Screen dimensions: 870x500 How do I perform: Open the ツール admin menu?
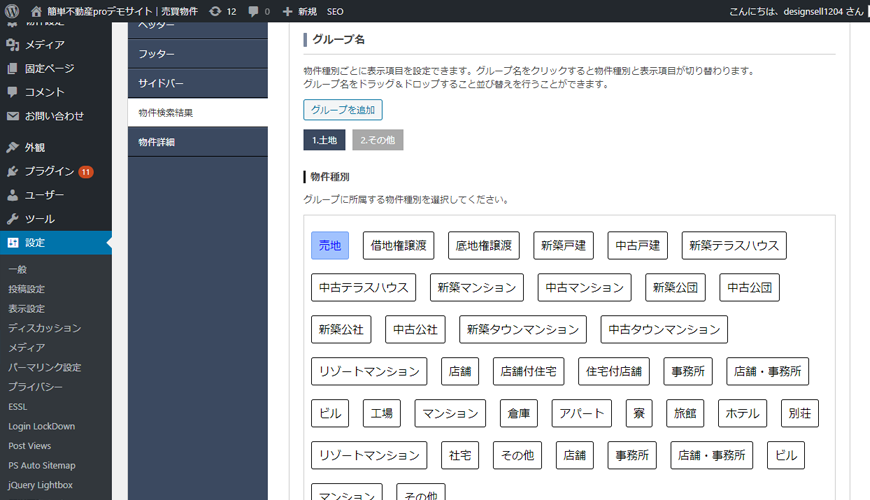(x=40, y=219)
